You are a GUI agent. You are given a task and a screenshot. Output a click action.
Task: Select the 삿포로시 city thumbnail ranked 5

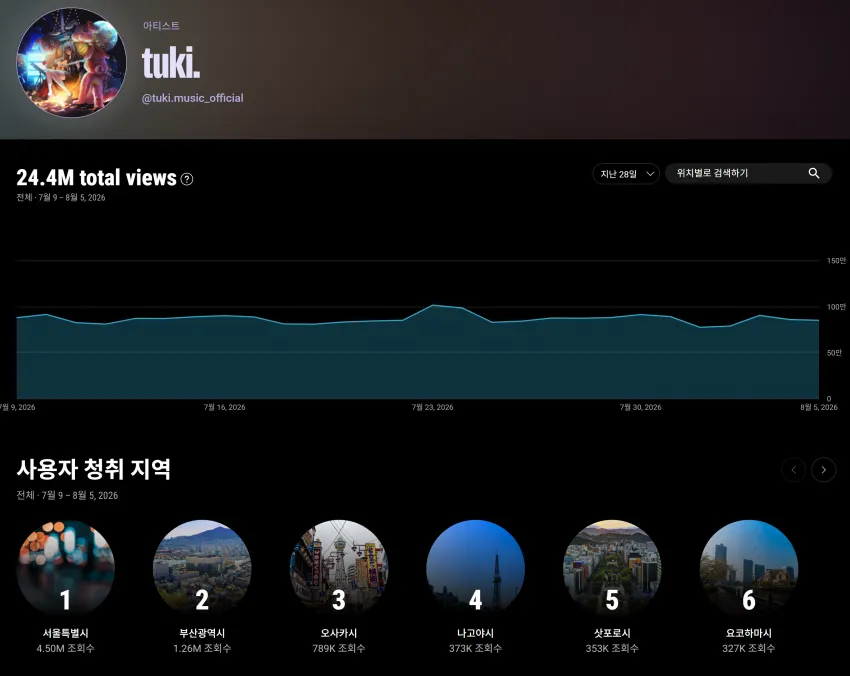click(x=612, y=569)
